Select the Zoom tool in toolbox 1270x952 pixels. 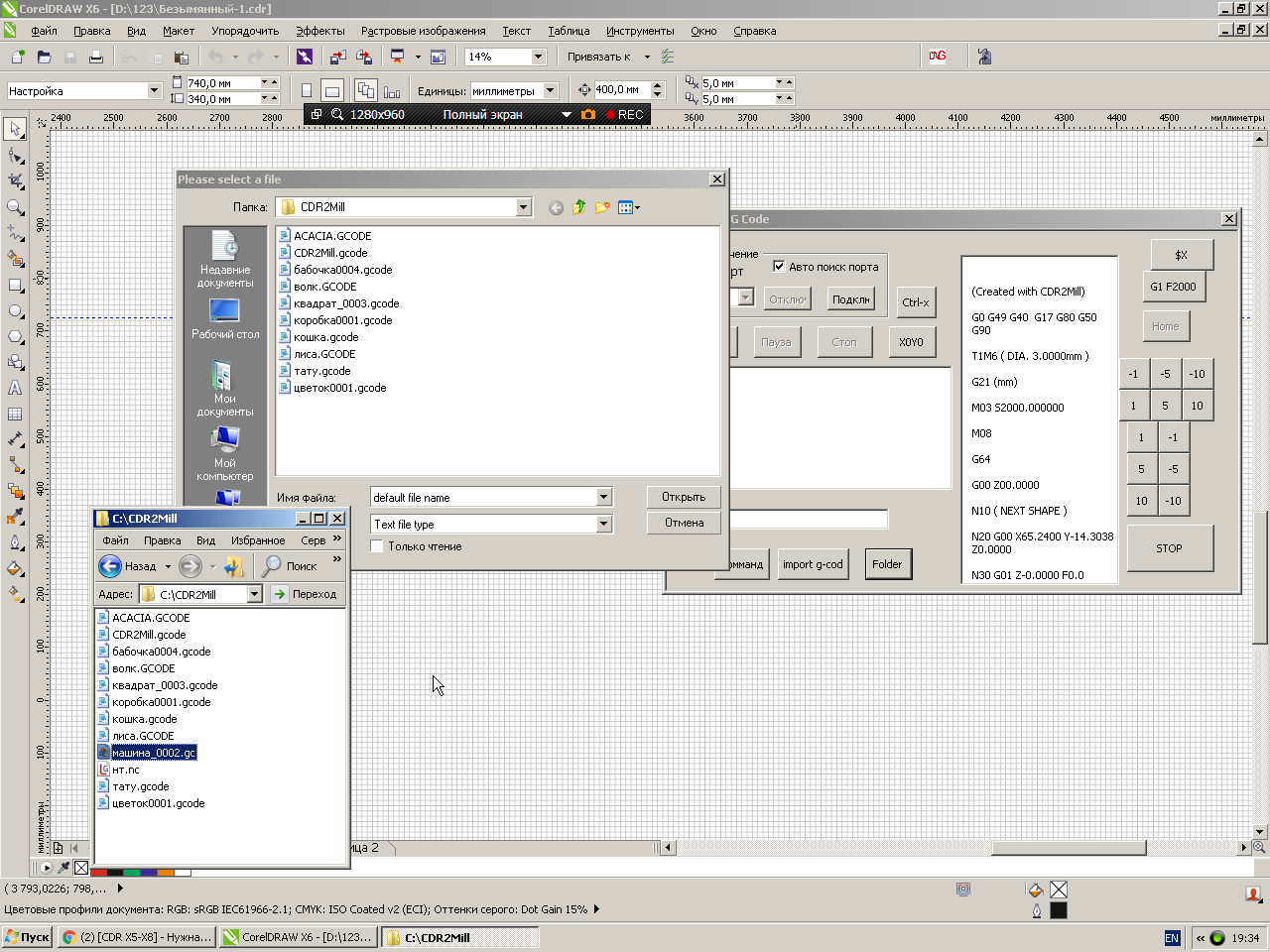tap(15, 207)
